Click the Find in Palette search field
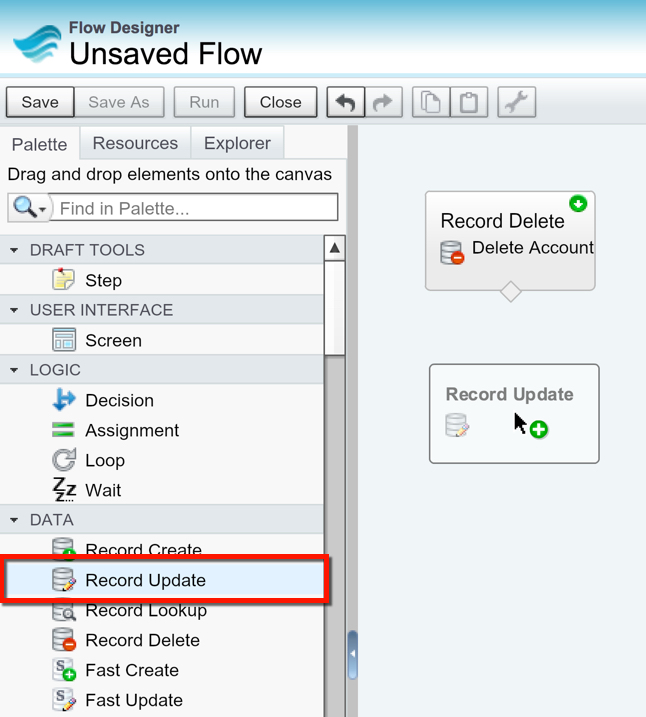Screen dimensions: 646x717 (x=195, y=208)
